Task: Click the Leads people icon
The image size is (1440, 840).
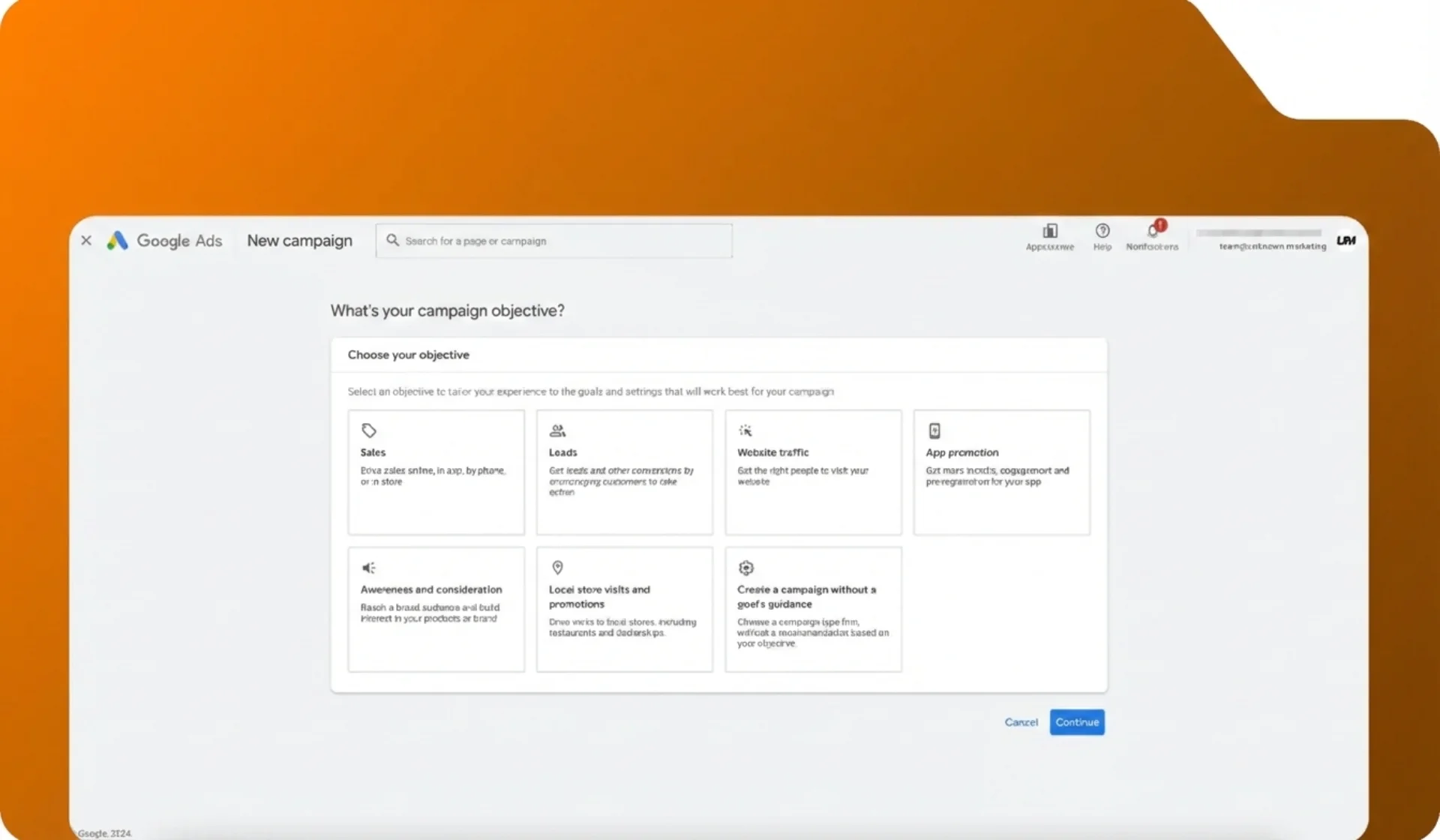Action: point(557,430)
